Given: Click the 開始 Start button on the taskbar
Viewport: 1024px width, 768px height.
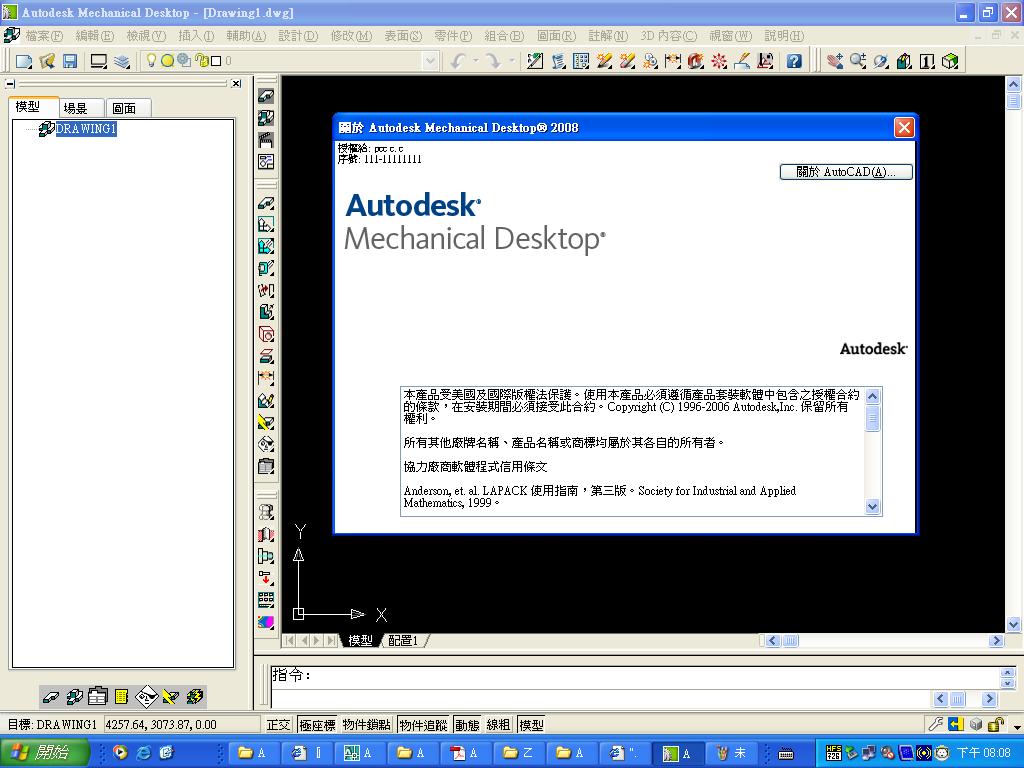Looking at the screenshot, I should [x=40, y=751].
